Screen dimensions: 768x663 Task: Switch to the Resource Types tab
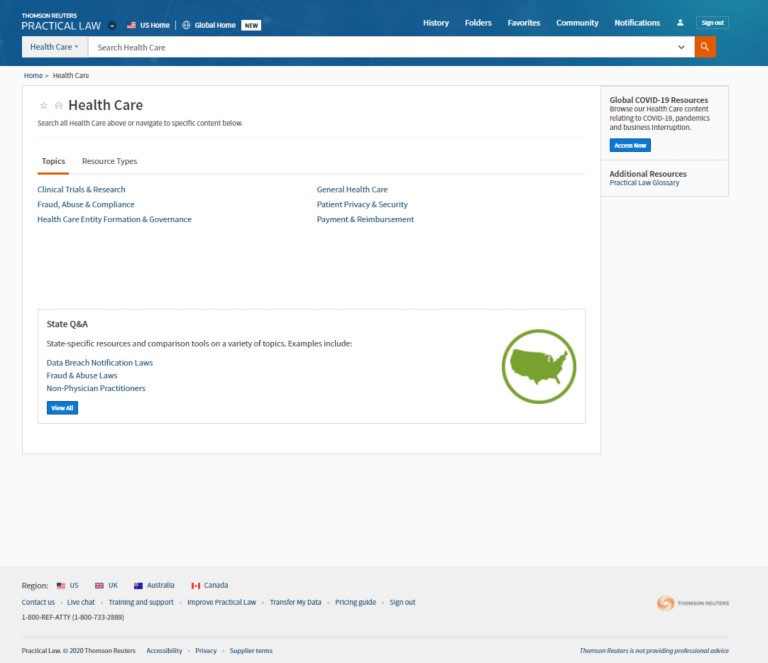point(109,161)
